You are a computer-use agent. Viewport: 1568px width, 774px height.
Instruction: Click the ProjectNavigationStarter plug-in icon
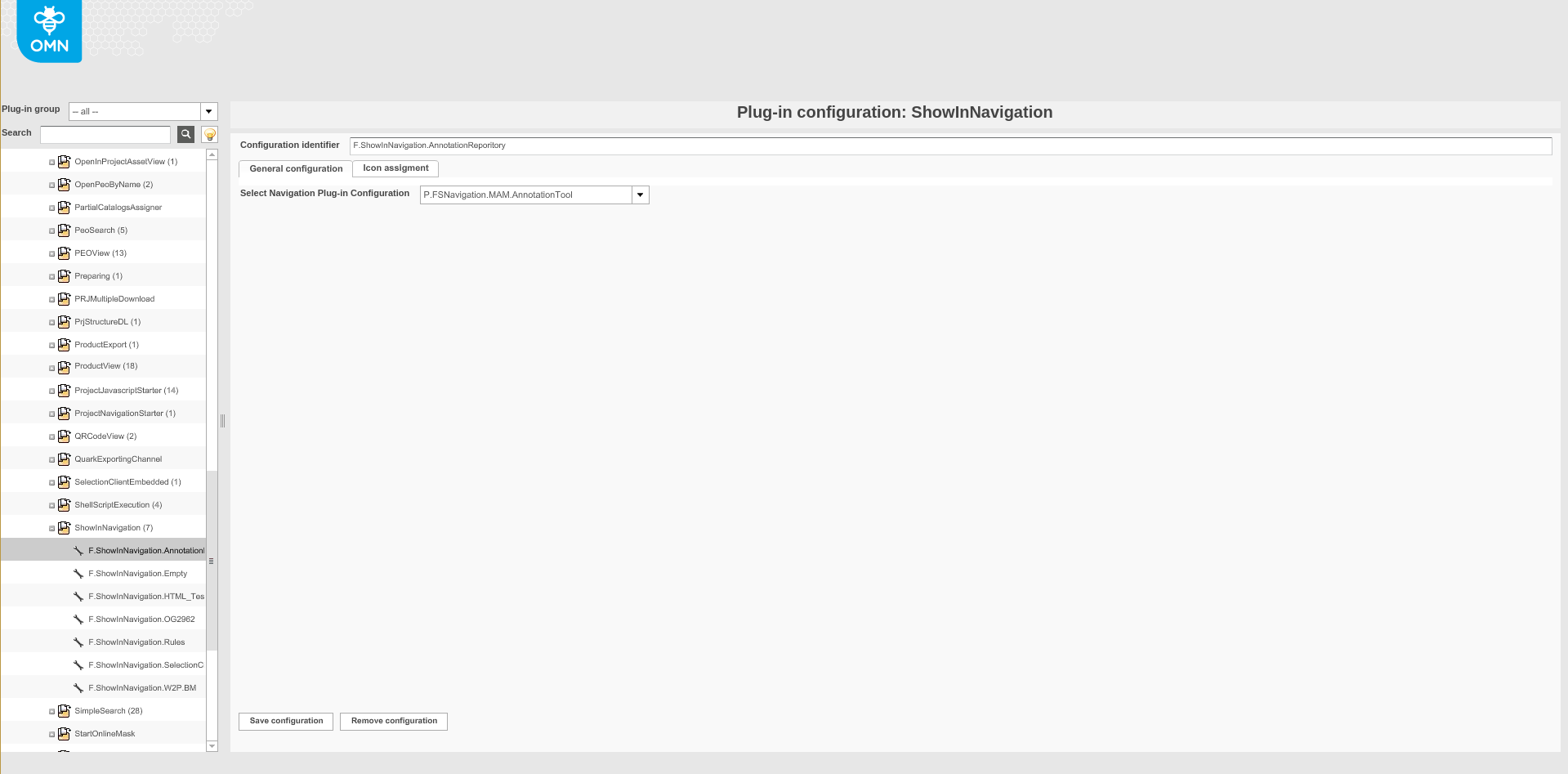[64, 414]
